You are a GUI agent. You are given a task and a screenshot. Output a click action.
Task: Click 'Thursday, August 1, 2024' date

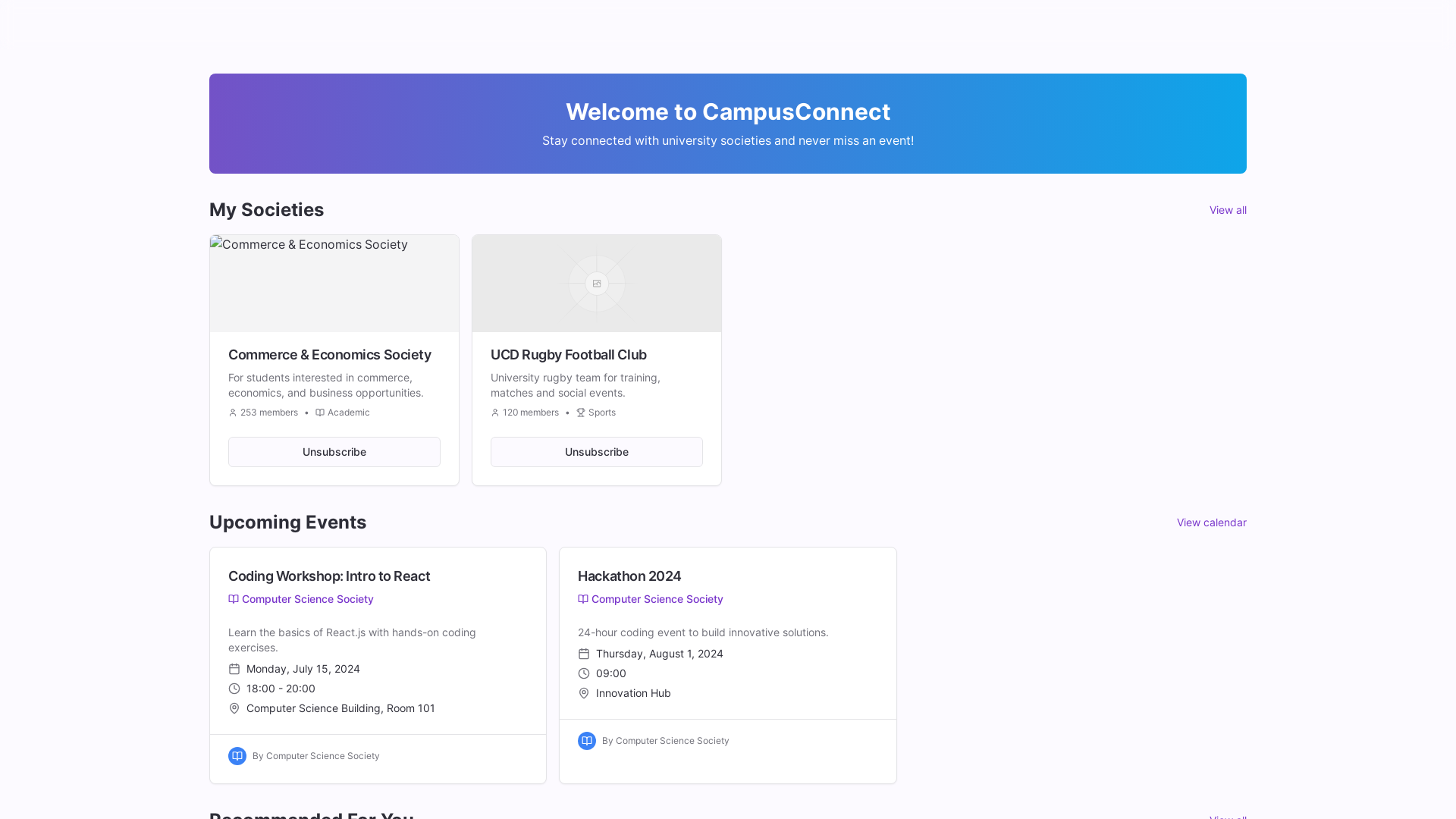point(660,654)
